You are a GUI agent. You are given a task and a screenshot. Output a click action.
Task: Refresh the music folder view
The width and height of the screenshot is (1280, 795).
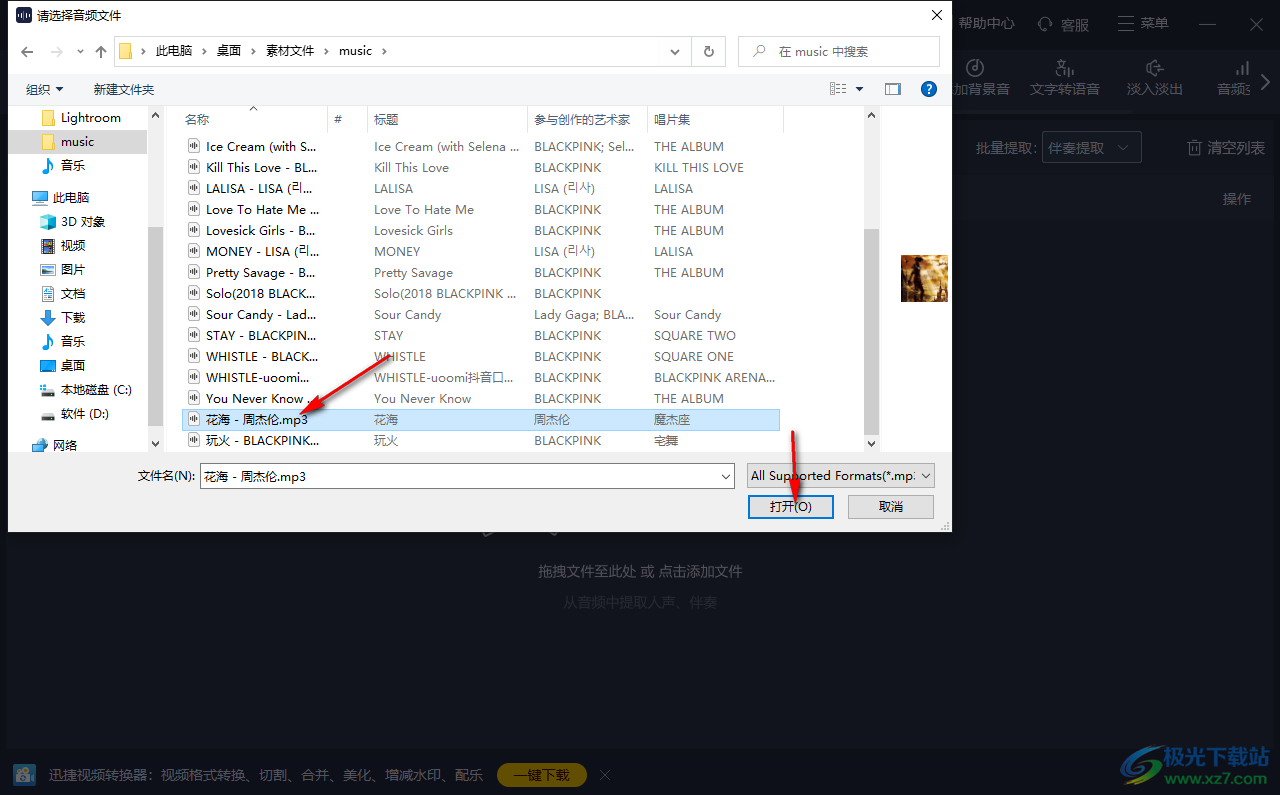click(x=709, y=51)
